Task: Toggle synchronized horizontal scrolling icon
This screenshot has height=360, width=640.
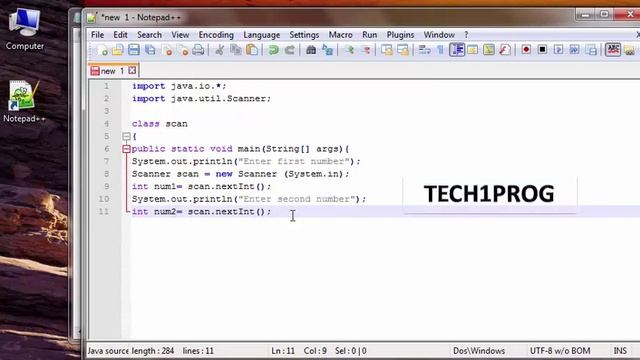Action: coord(403,50)
